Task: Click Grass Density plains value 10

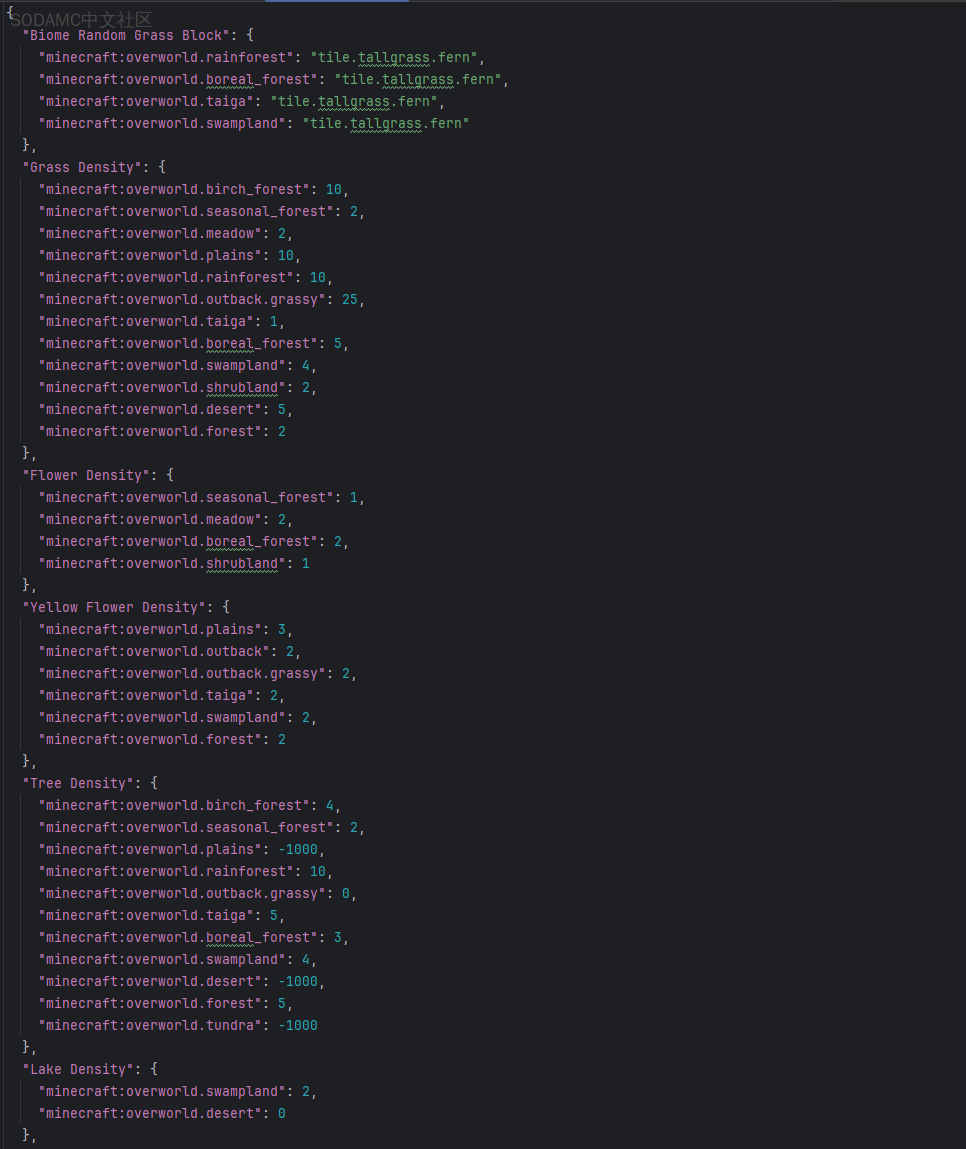Action: coord(286,255)
